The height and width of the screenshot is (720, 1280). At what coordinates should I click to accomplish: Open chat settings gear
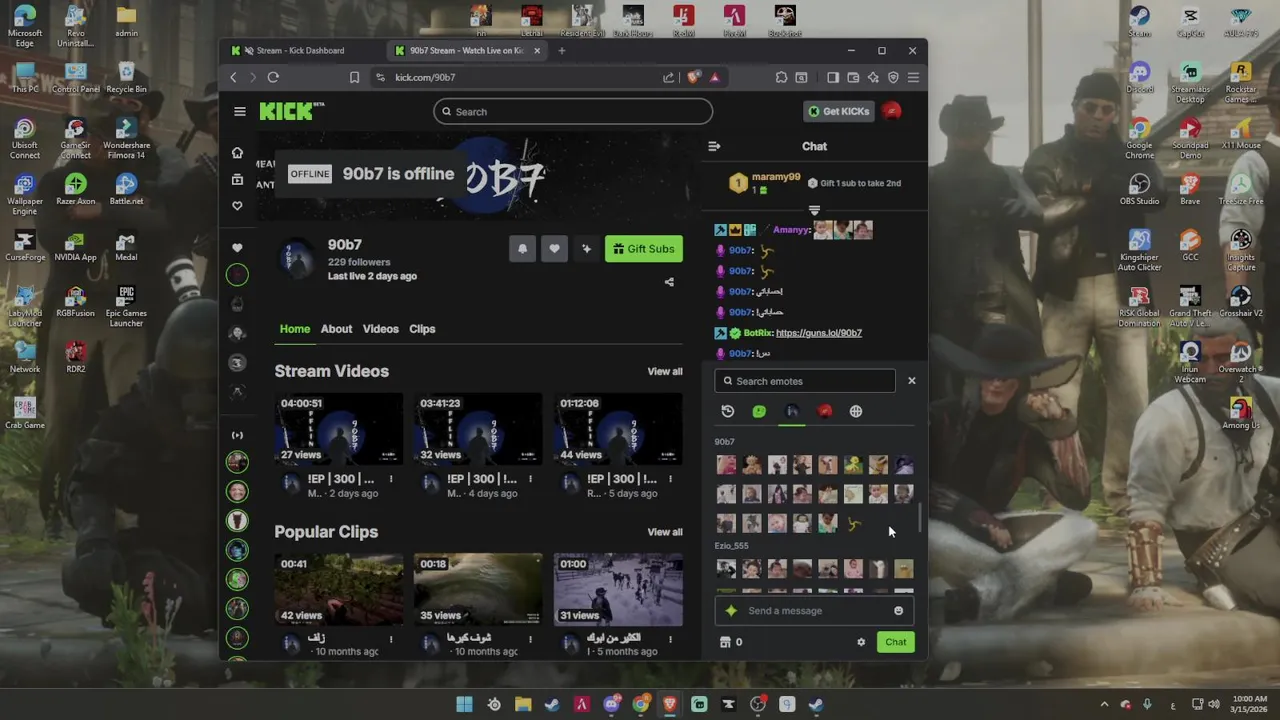point(861,642)
